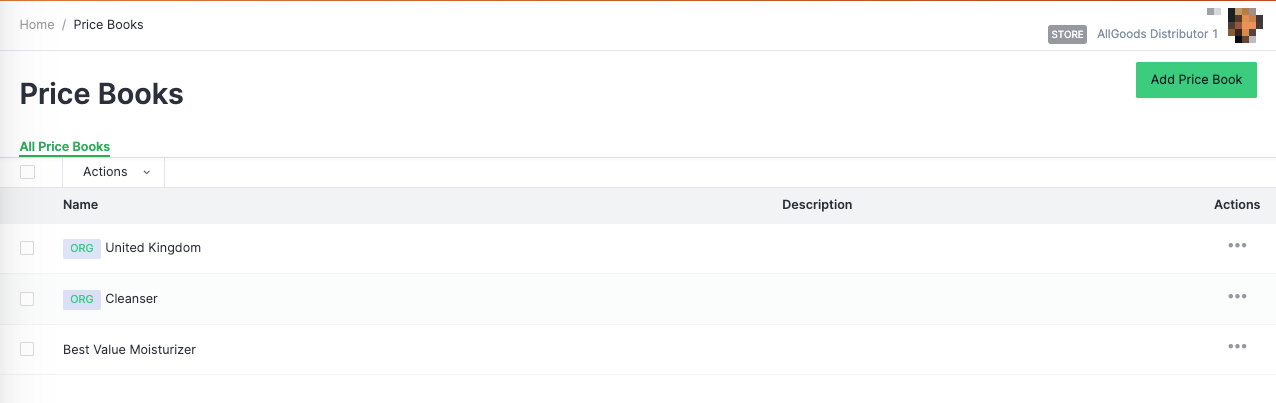The image size is (1276, 403).
Task: Click the Name column header
Action: [81, 205]
